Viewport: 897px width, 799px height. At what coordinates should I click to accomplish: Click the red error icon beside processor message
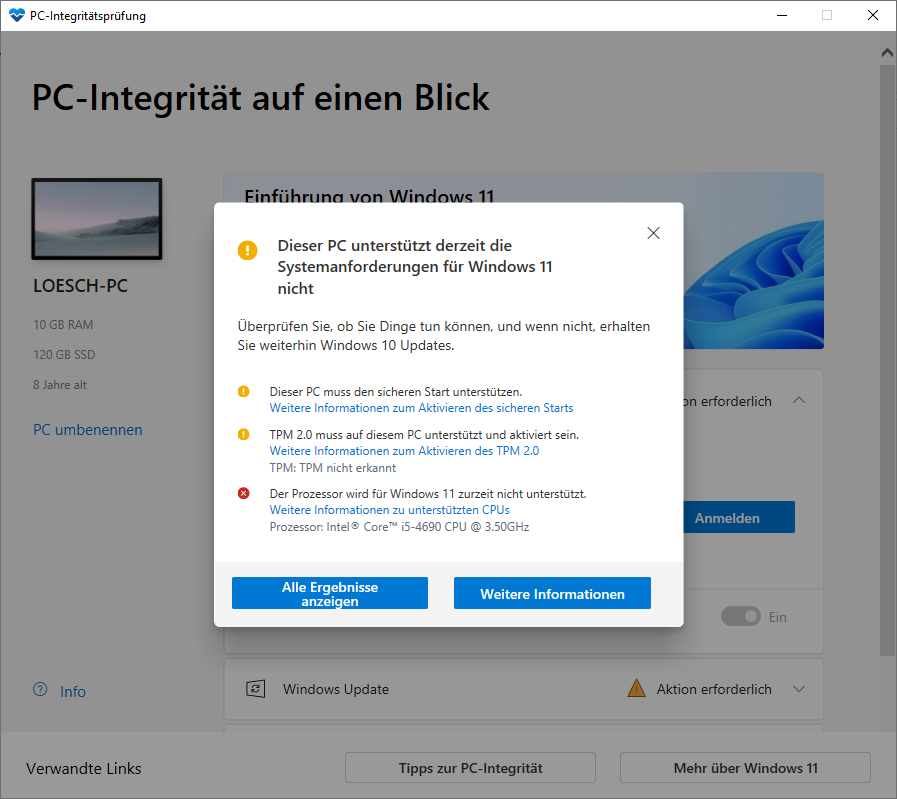[243, 494]
